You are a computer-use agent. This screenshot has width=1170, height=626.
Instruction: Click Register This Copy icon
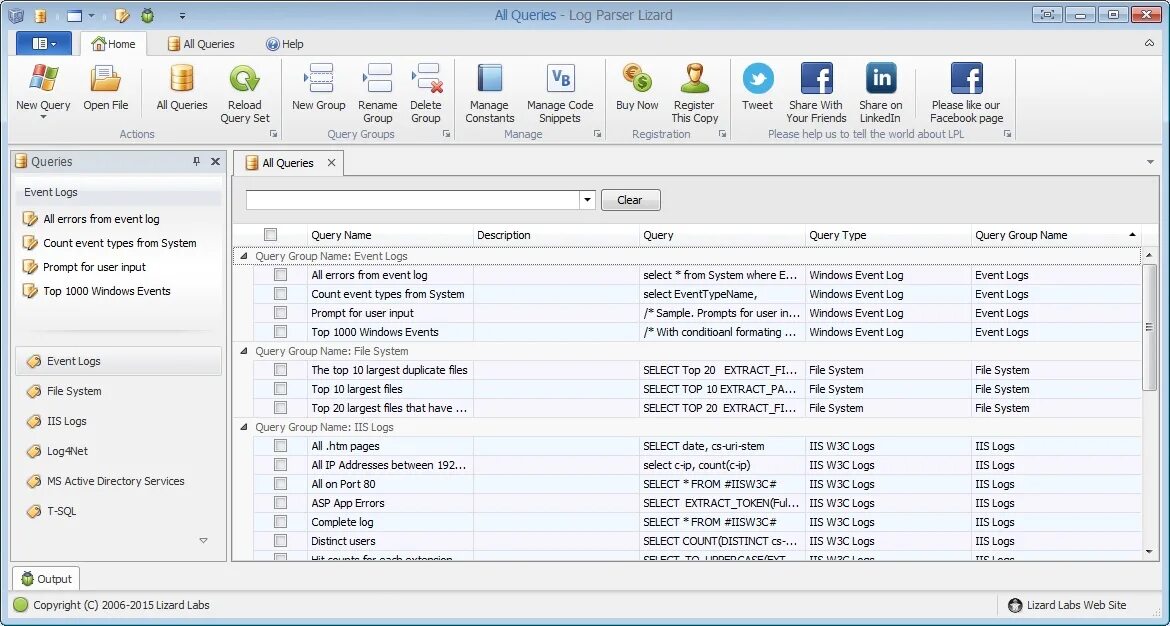pyautogui.click(x=694, y=79)
